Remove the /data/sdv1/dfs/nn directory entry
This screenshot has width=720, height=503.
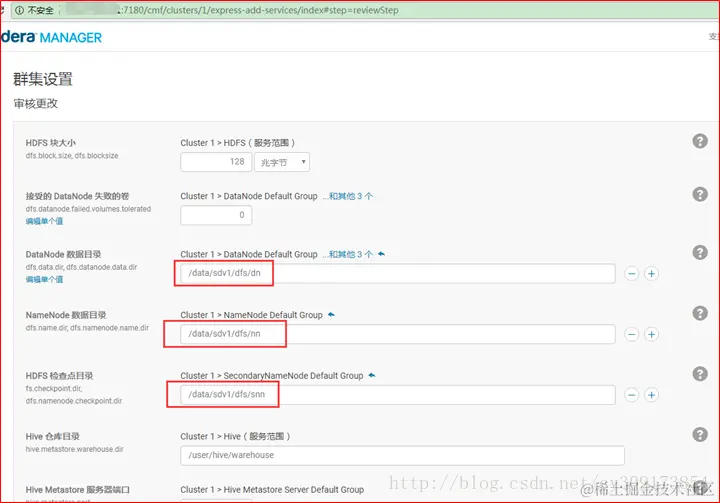[632, 334]
